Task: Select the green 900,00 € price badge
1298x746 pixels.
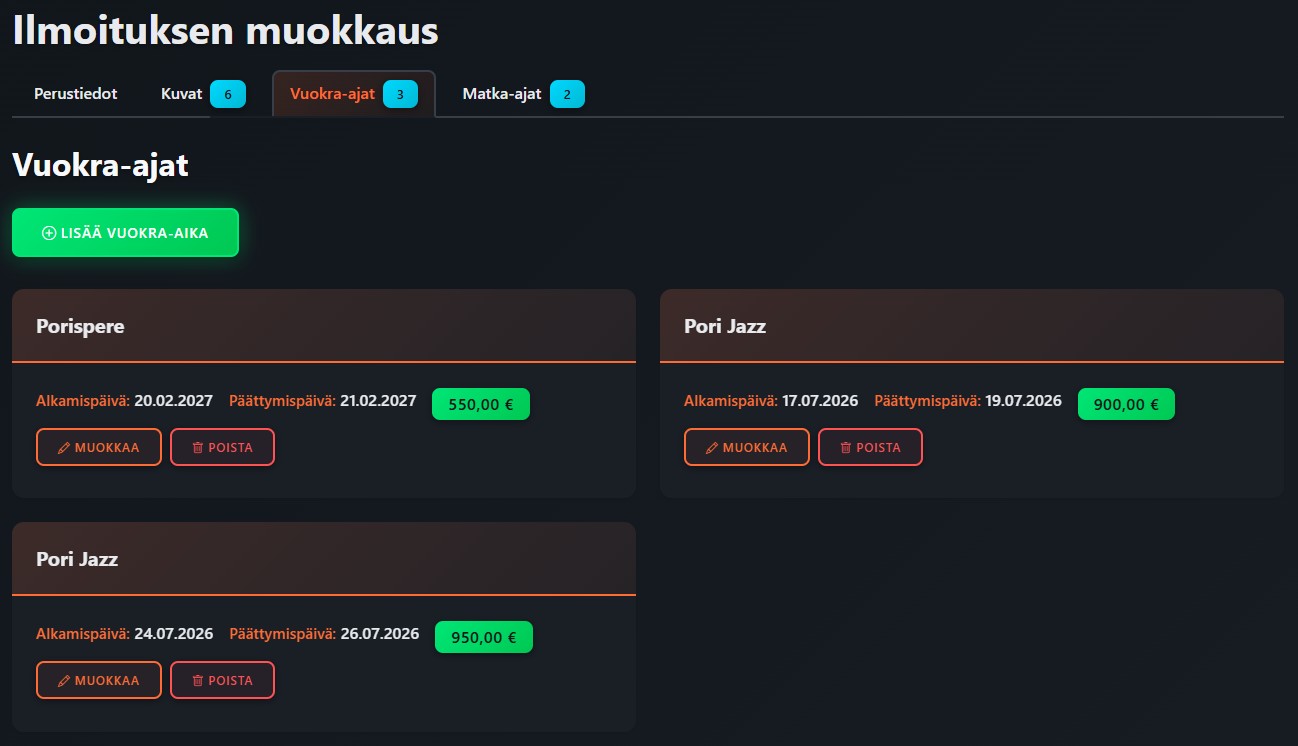Action: coord(1126,405)
